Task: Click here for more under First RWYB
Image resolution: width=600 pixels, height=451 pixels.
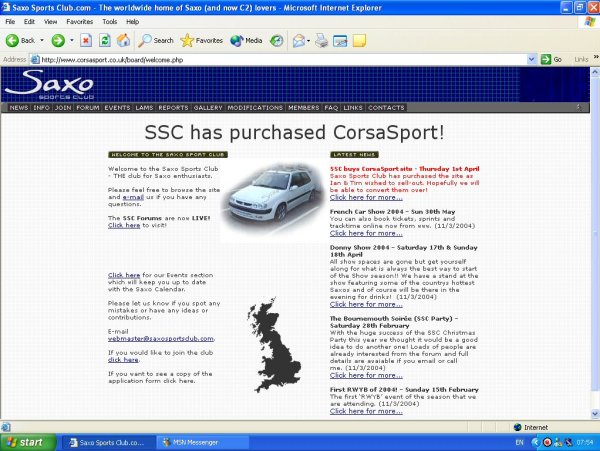Action: pos(366,411)
